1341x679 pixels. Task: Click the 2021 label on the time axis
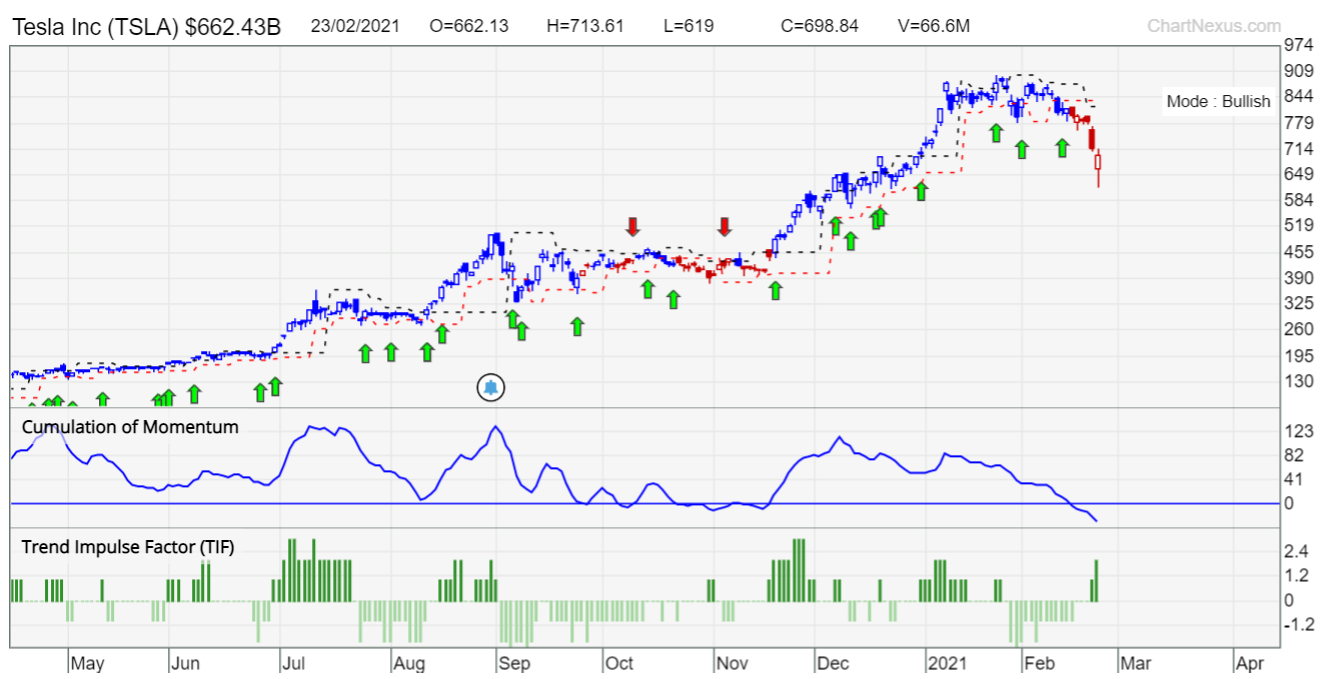click(946, 663)
